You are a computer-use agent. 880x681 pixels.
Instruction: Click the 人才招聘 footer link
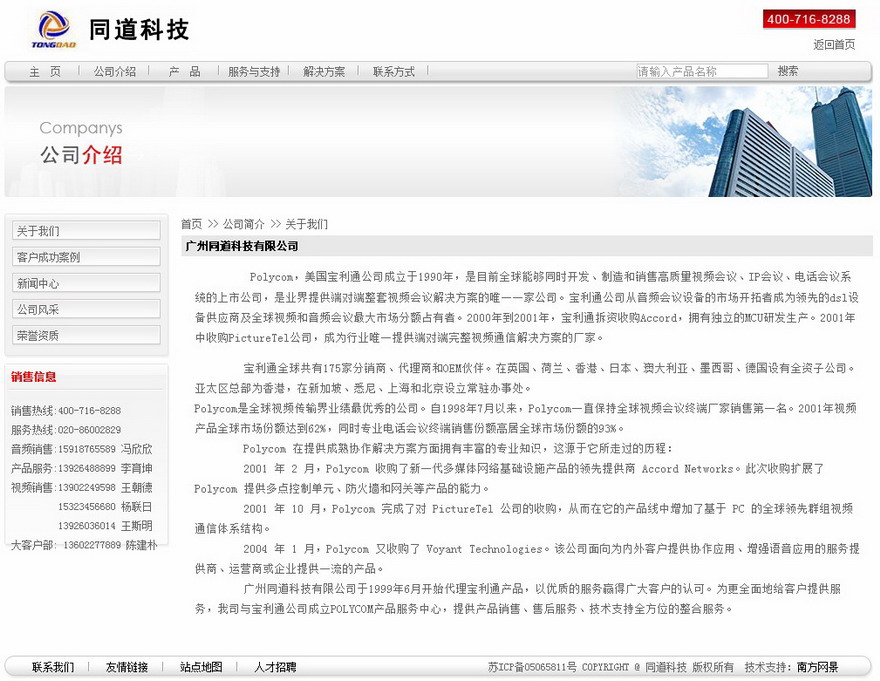tap(275, 667)
